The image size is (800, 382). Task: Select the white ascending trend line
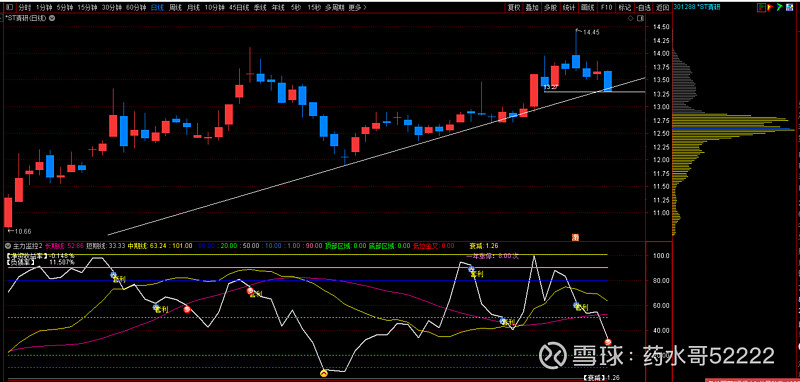[378, 156]
